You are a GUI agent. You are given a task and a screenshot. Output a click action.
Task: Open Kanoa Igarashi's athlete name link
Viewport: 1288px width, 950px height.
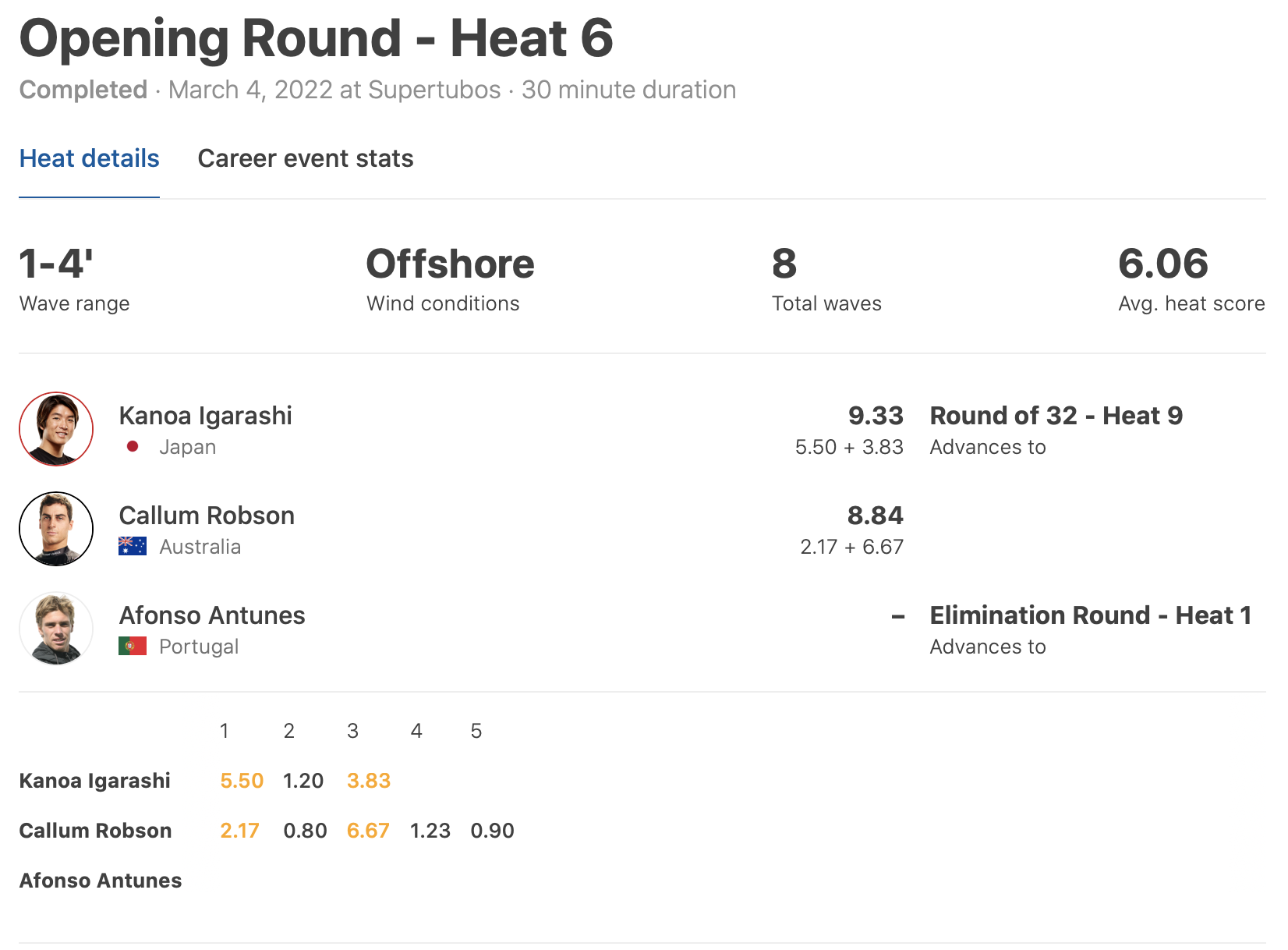coord(205,416)
